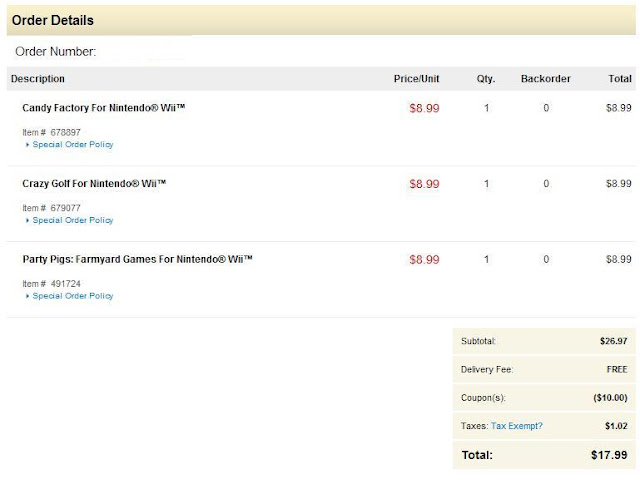Open Special Order Policy under Crazy Golf
Viewport: 640px width, 494px height.
[x=73, y=220]
